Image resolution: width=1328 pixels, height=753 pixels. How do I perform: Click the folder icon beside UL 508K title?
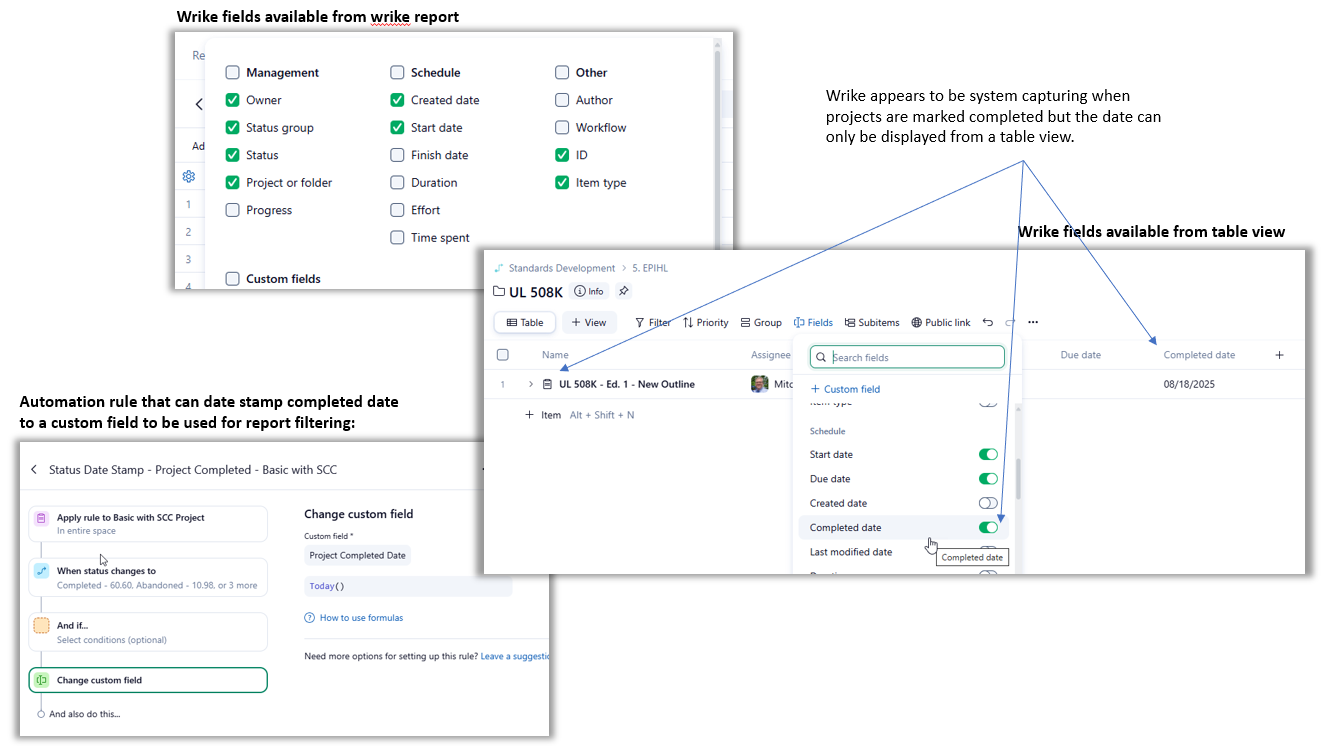pyautogui.click(x=499, y=291)
